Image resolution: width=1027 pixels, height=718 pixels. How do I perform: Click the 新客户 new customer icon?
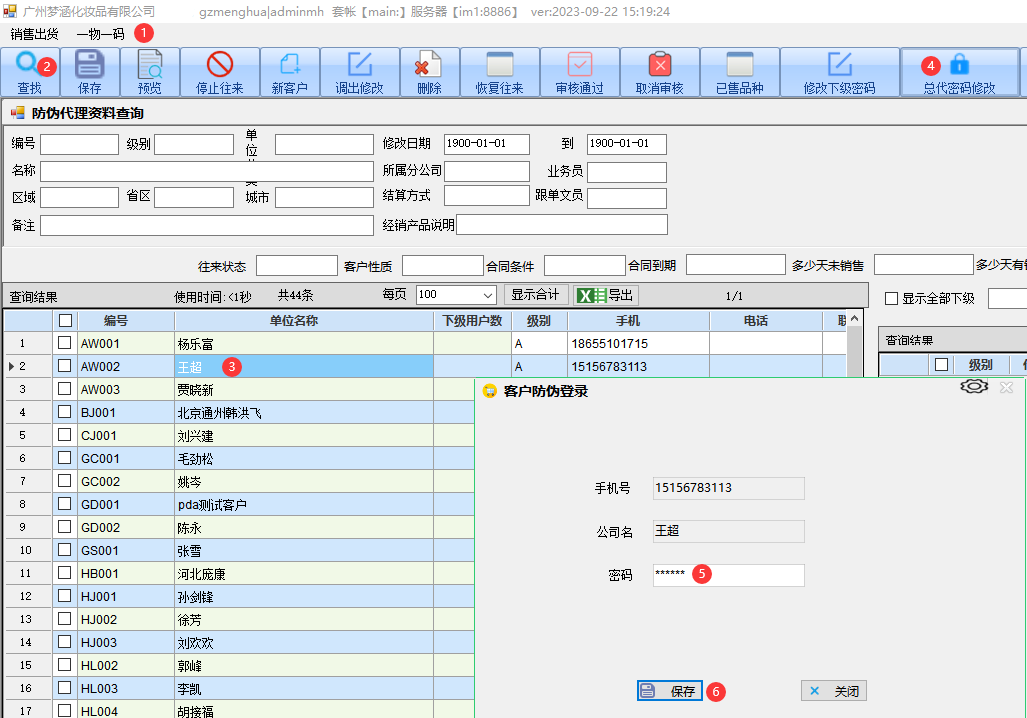[x=290, y=65]
